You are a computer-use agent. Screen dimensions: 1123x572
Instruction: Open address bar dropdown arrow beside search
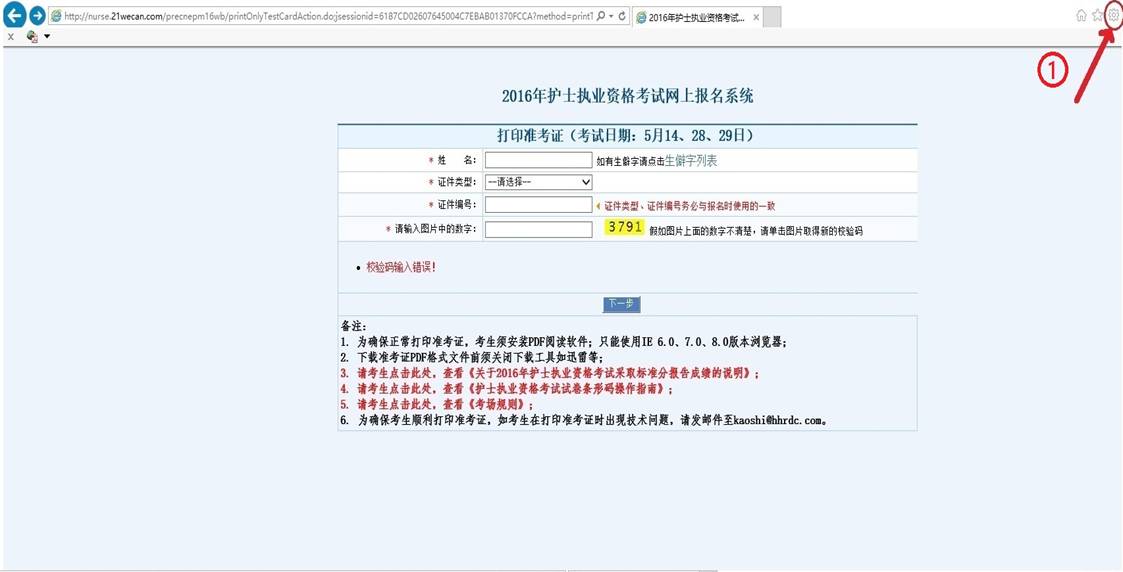tap(611, 17)
